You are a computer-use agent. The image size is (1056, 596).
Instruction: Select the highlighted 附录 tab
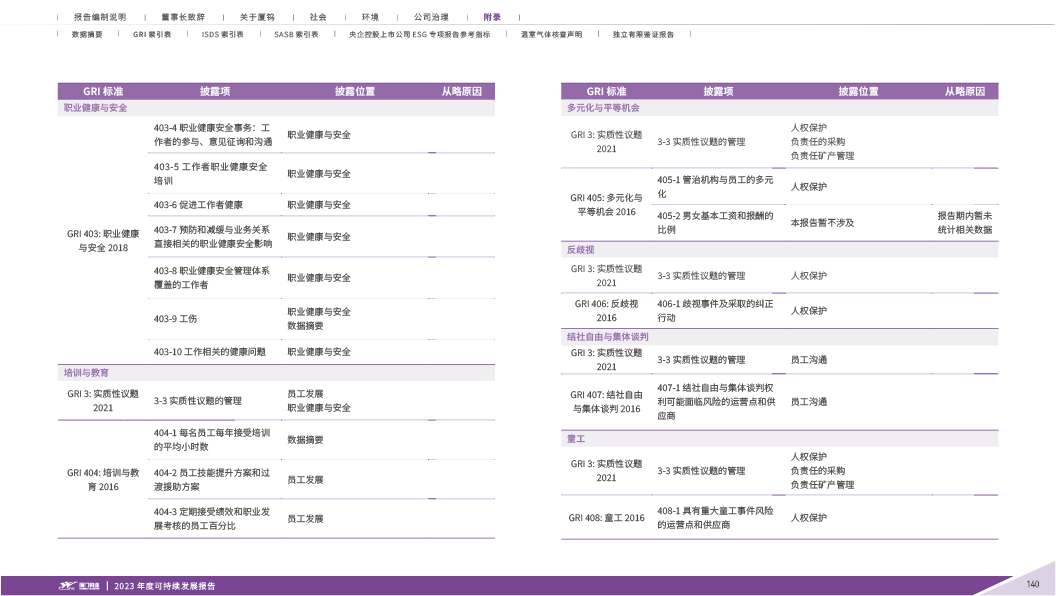click(x=492, y=17)
